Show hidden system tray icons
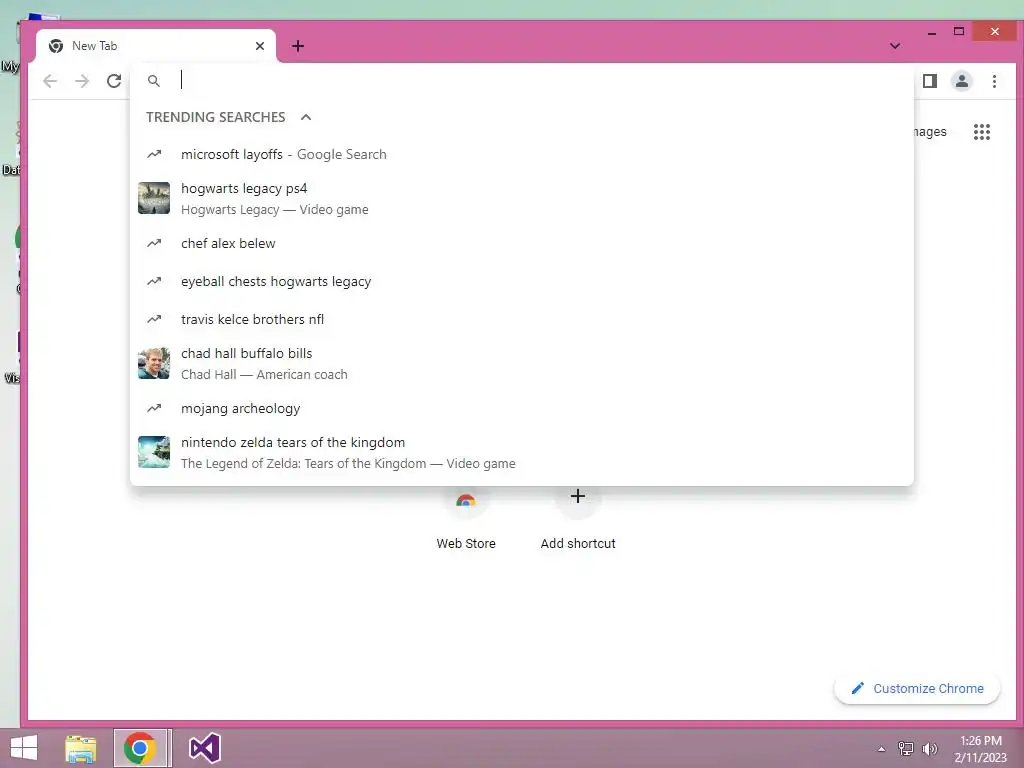 (x=881, y=749)
